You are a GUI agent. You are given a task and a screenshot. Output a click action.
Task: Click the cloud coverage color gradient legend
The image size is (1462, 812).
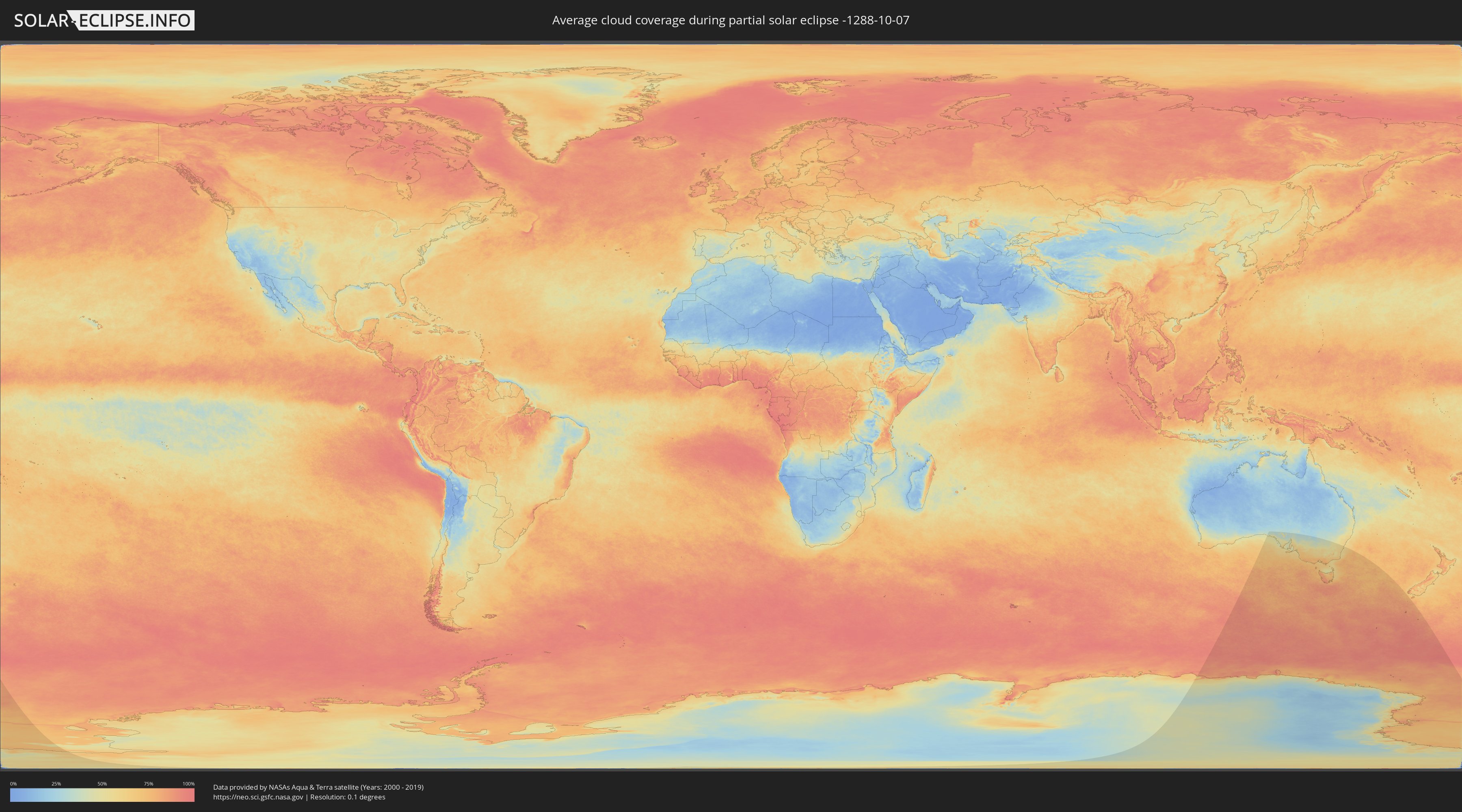102,795
